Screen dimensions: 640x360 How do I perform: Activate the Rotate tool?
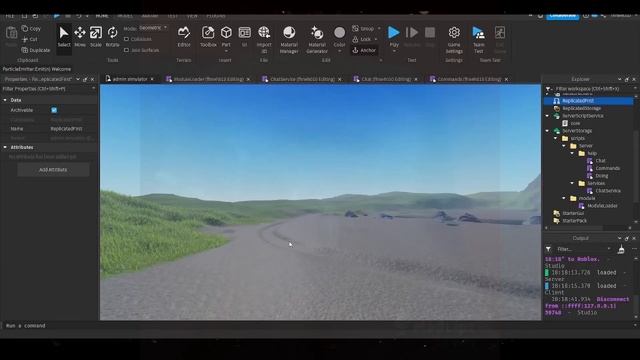112,37
